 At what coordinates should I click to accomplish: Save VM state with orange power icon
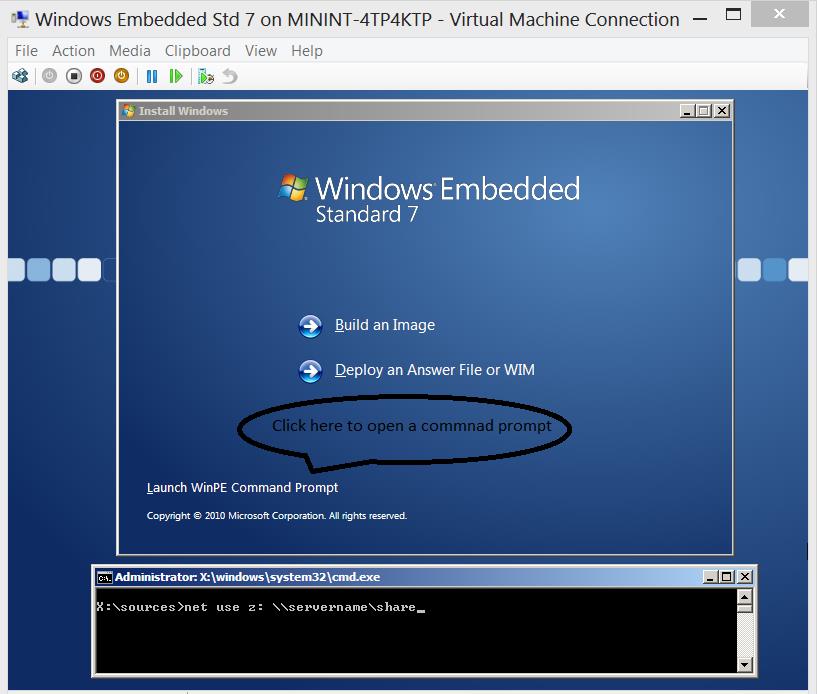click(x=121, y=76)
